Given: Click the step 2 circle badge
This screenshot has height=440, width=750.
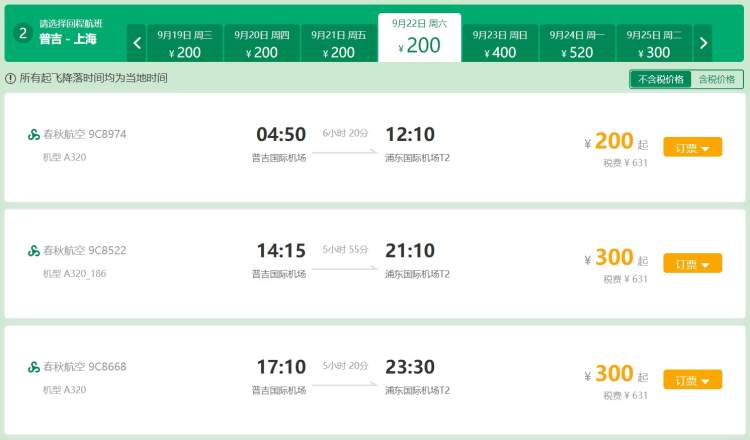Looking at the screenshot, I should pyautogui.click(x=22, y=33).
